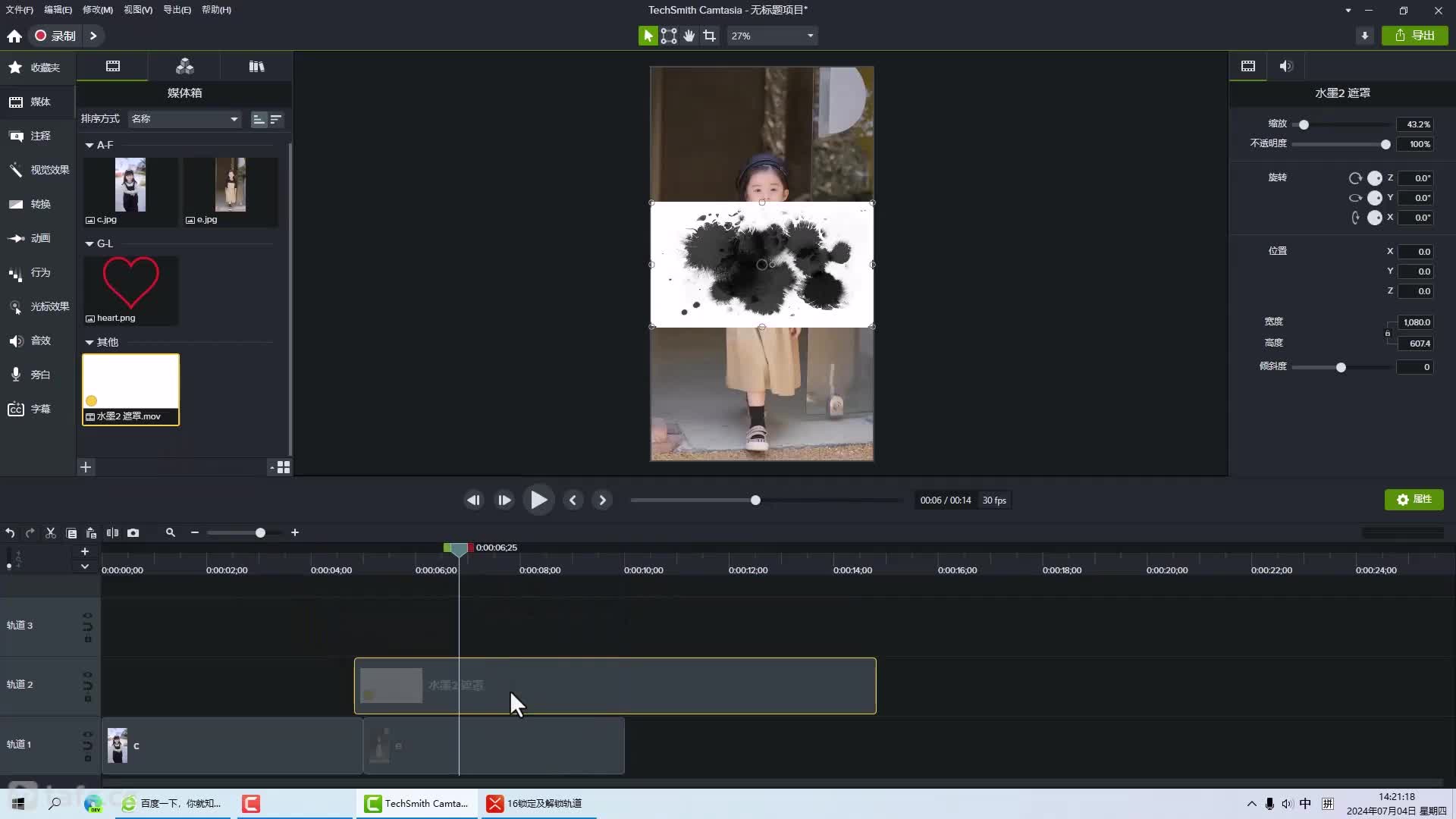Toggle visibility eye for 轨道 3
Image resolution: width=1456 pixels, height=819 pixels.
(x=87, y=615)
